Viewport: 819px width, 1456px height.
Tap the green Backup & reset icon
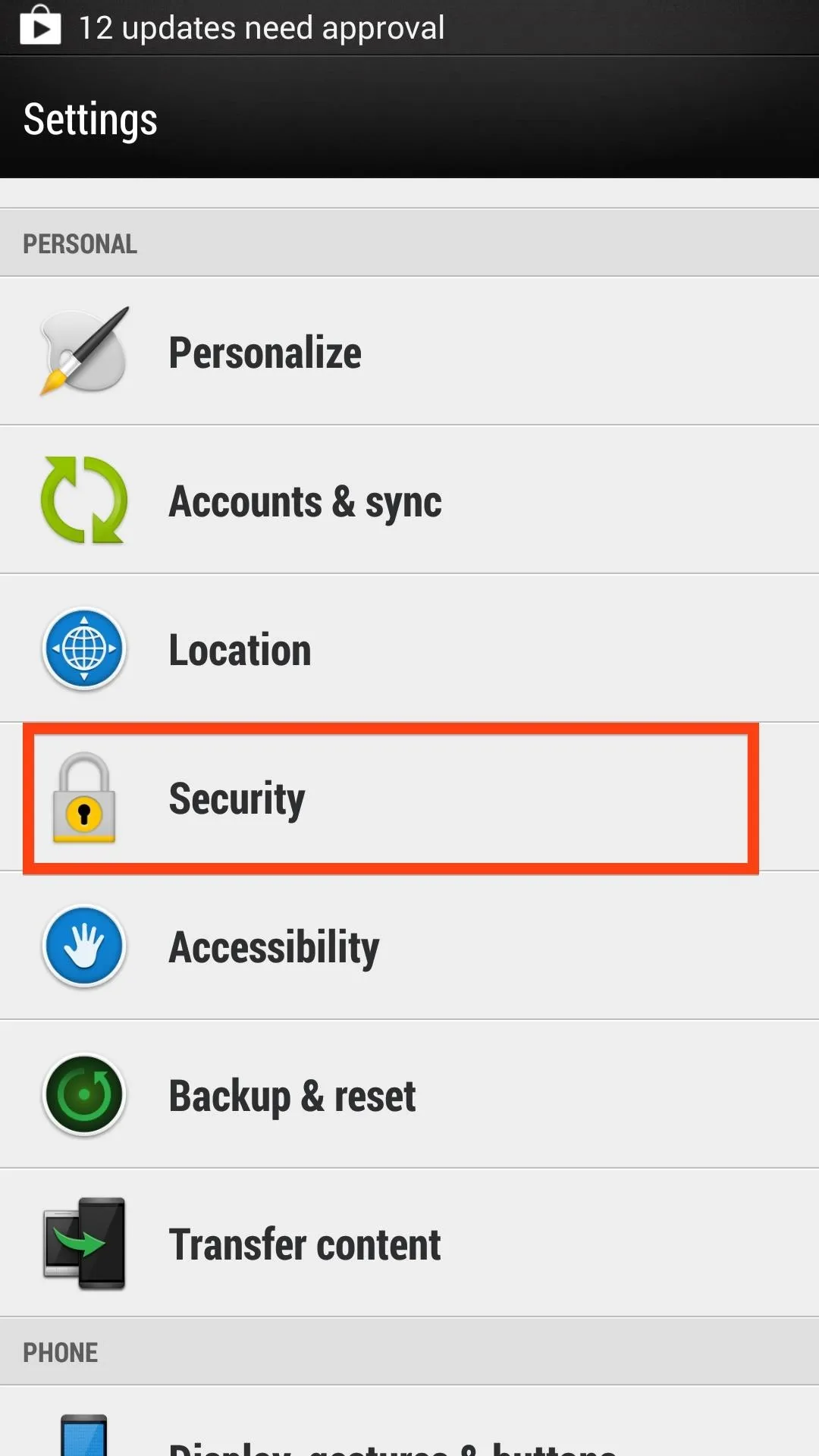84,1095
